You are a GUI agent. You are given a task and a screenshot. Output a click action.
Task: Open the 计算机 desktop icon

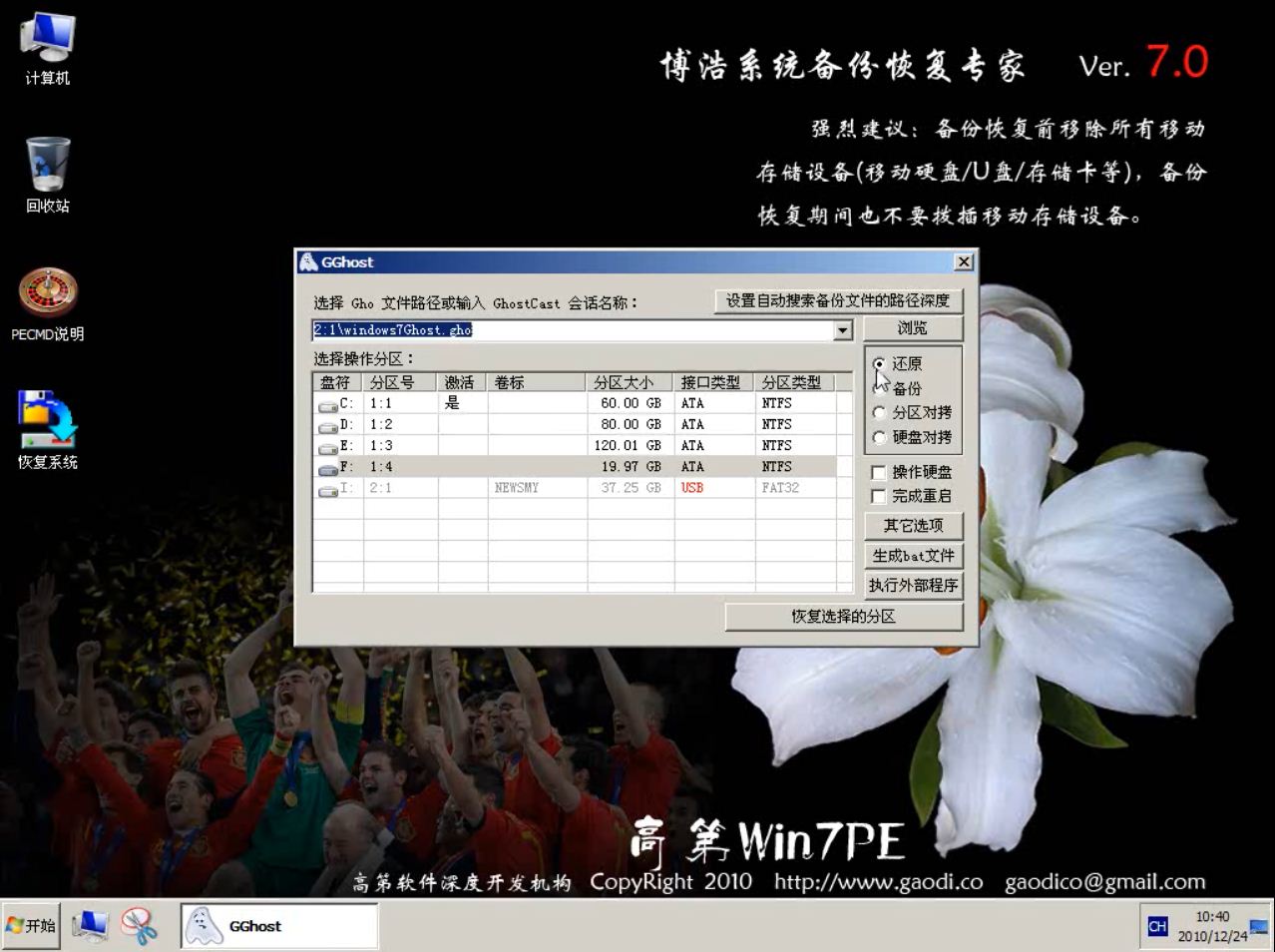point(47,48)
